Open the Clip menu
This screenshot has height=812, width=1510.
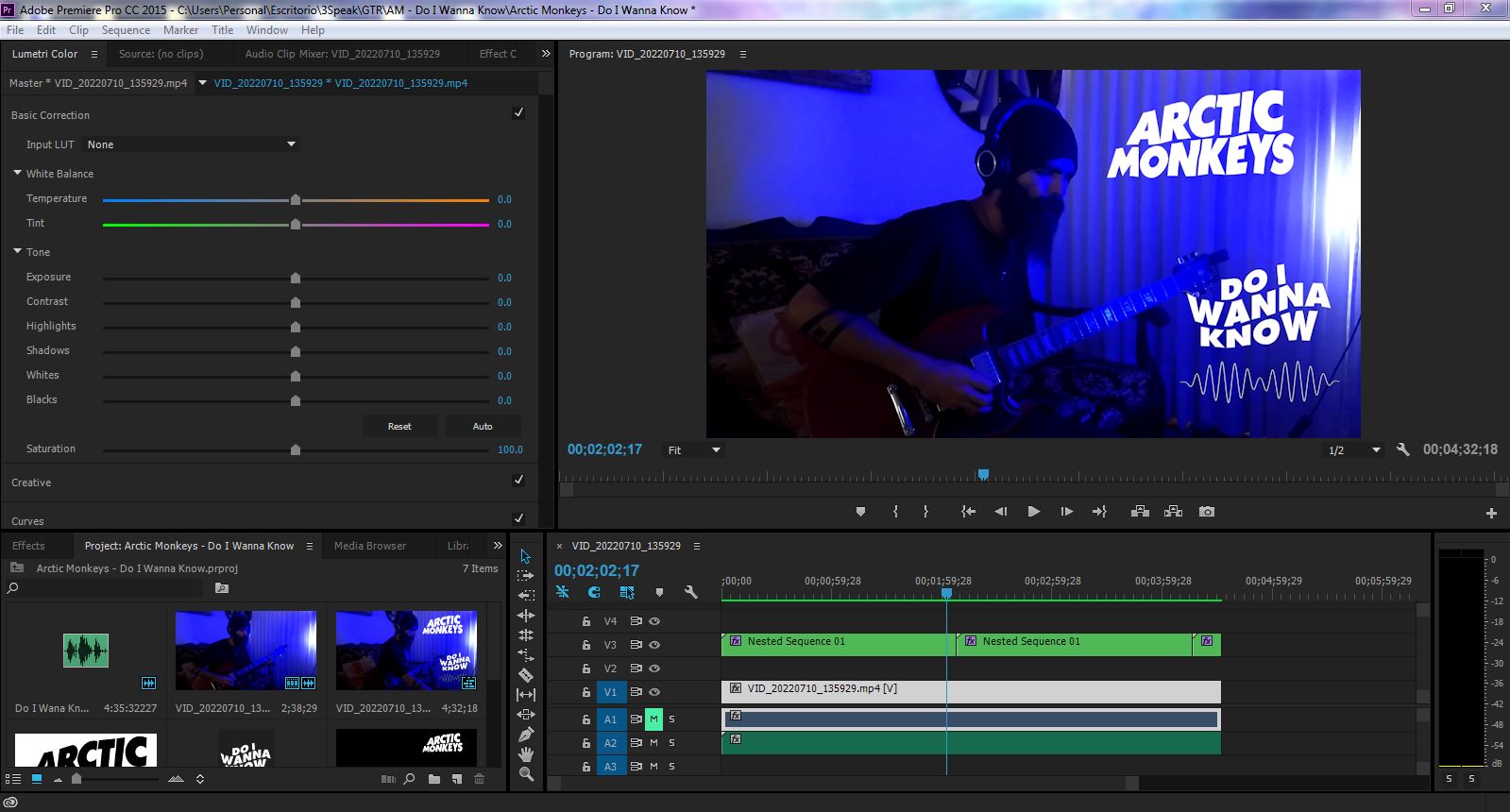78,30
